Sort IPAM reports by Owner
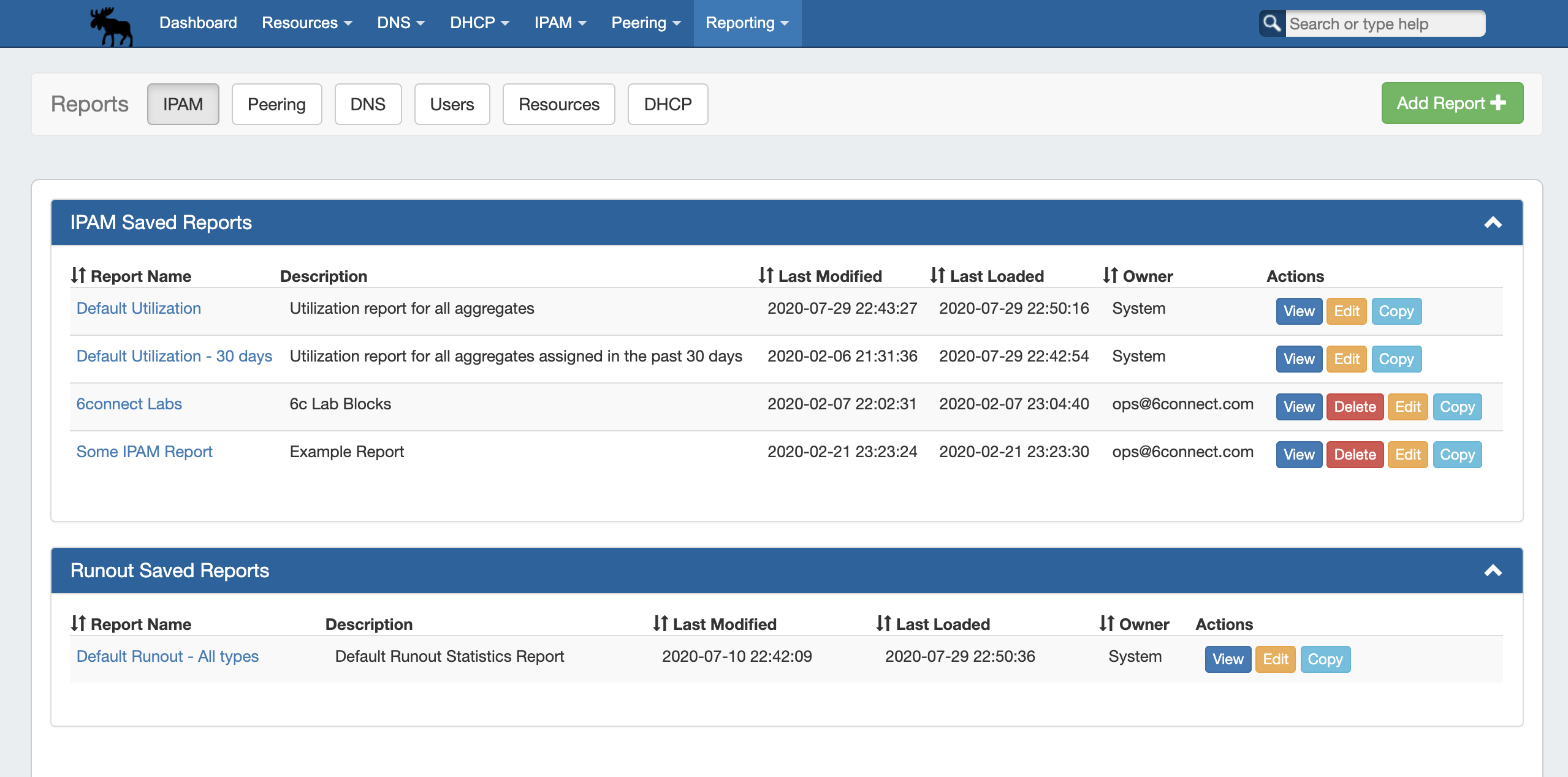This screenshot has height=777, width=1568. click(x=1138, y=276)
